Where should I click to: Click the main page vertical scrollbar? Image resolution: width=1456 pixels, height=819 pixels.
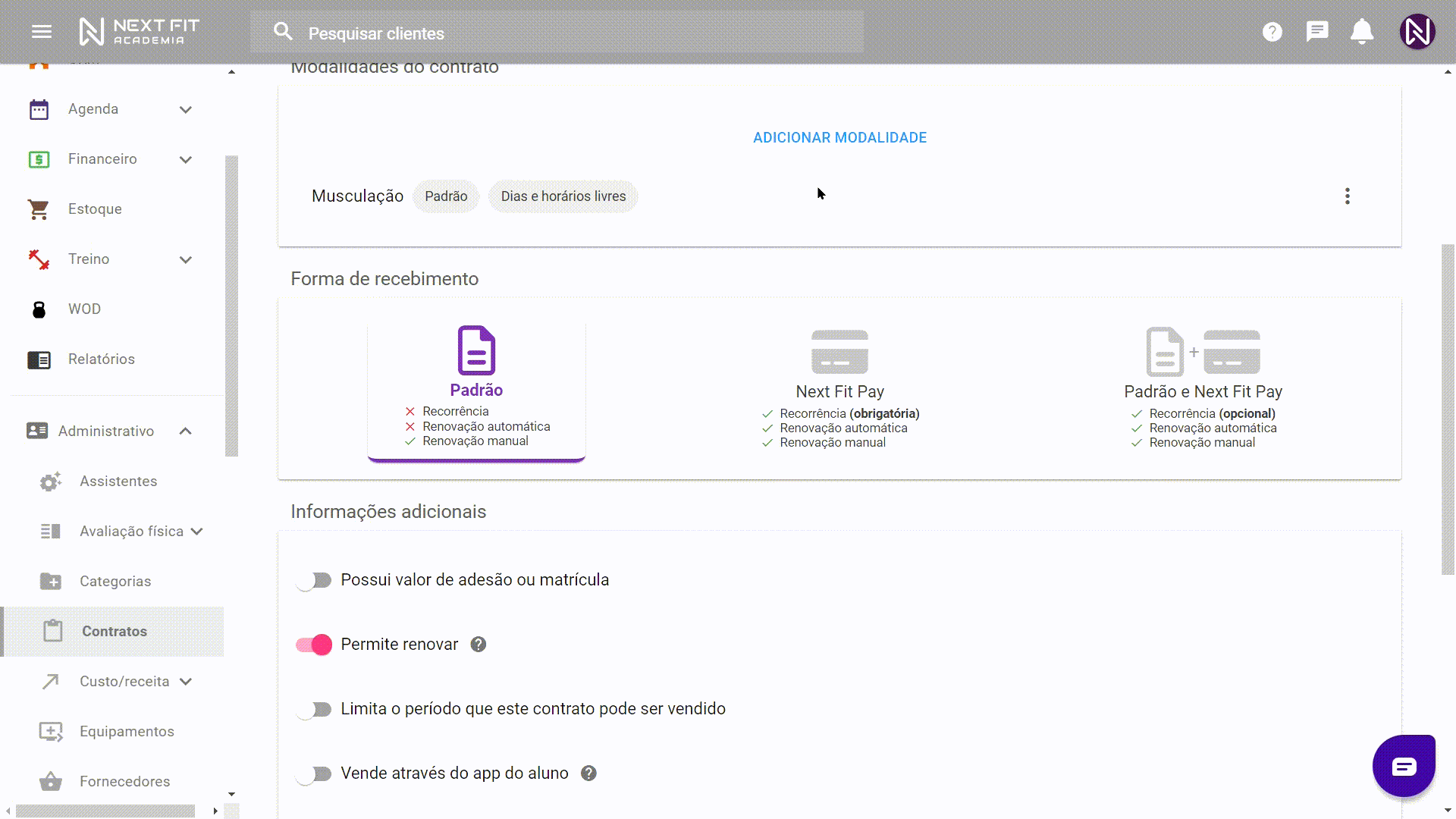pyautogui.click(x=1448, y=409)
